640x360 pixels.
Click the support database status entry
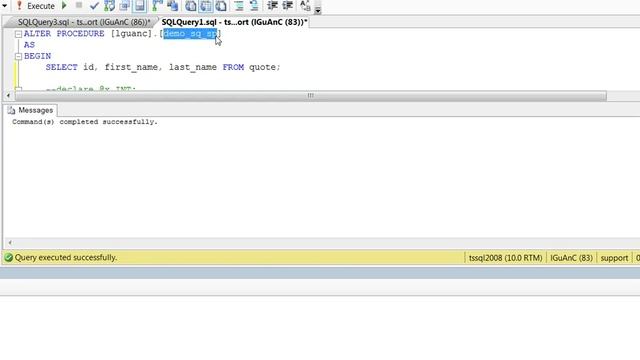(x=614, y=258)
